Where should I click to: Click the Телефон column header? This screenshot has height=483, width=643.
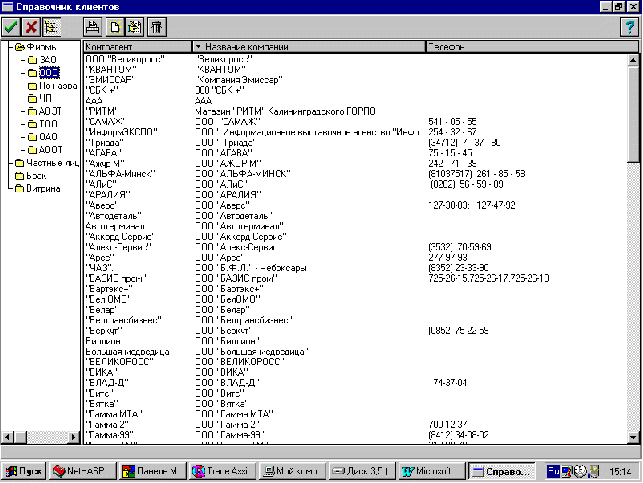[532, 47]
